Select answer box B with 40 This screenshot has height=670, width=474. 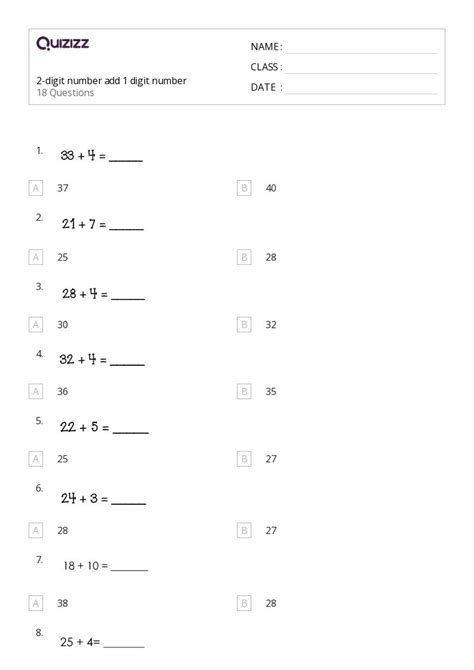(244, 188)
